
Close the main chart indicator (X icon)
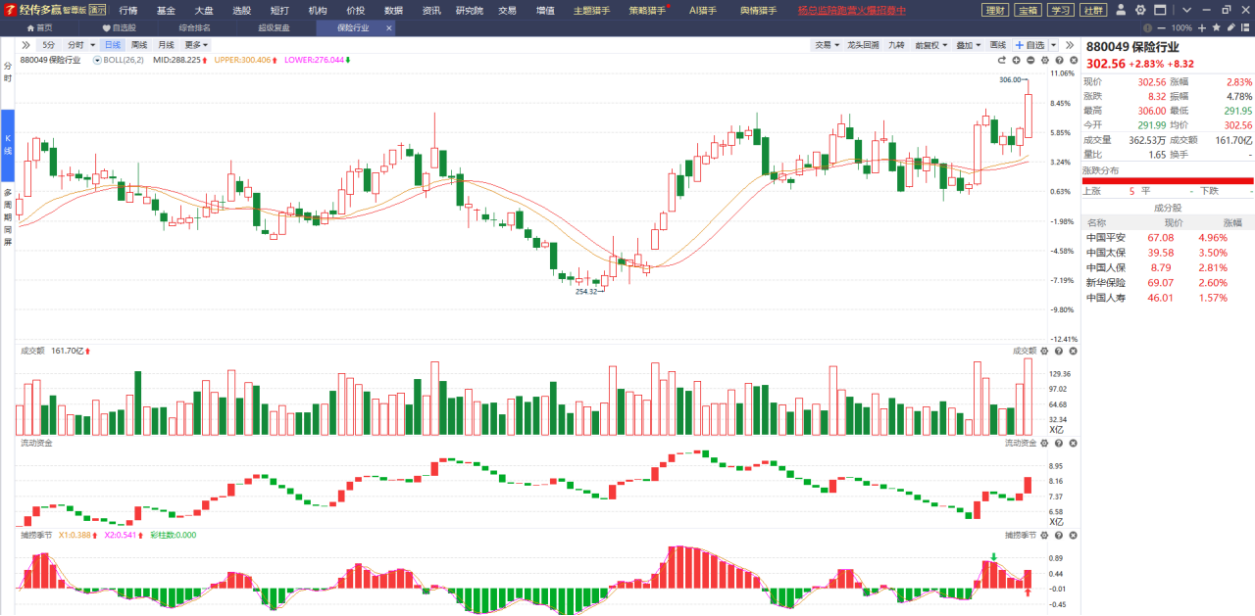click(1072, 61)
